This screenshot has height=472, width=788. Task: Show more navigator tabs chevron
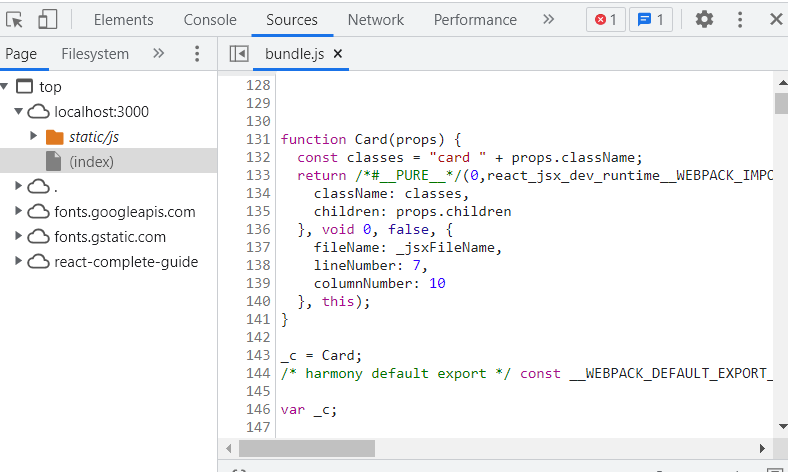pos(159,53)
